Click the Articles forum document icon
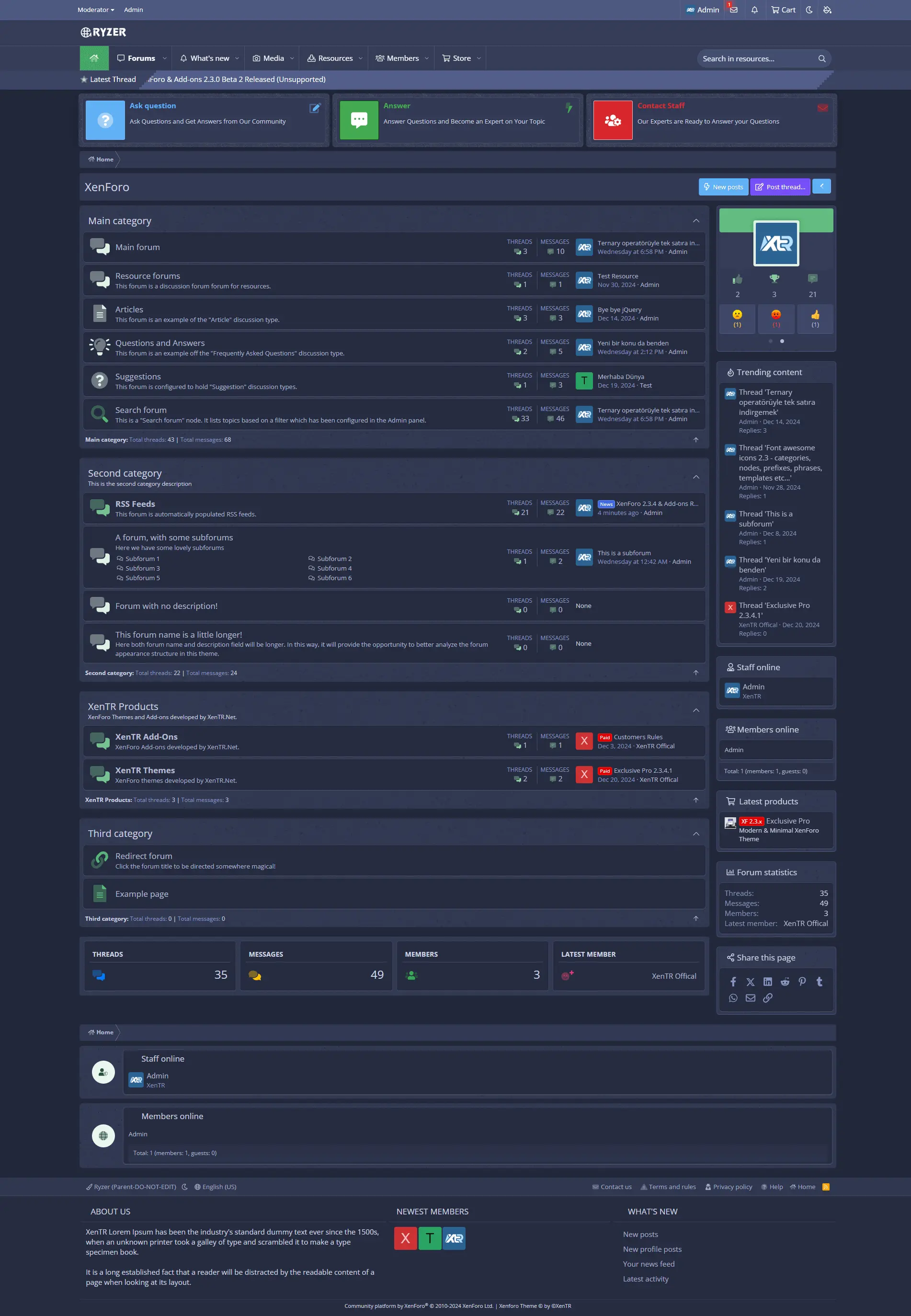Screen dimensions: 911x1316 pos(99,313)
